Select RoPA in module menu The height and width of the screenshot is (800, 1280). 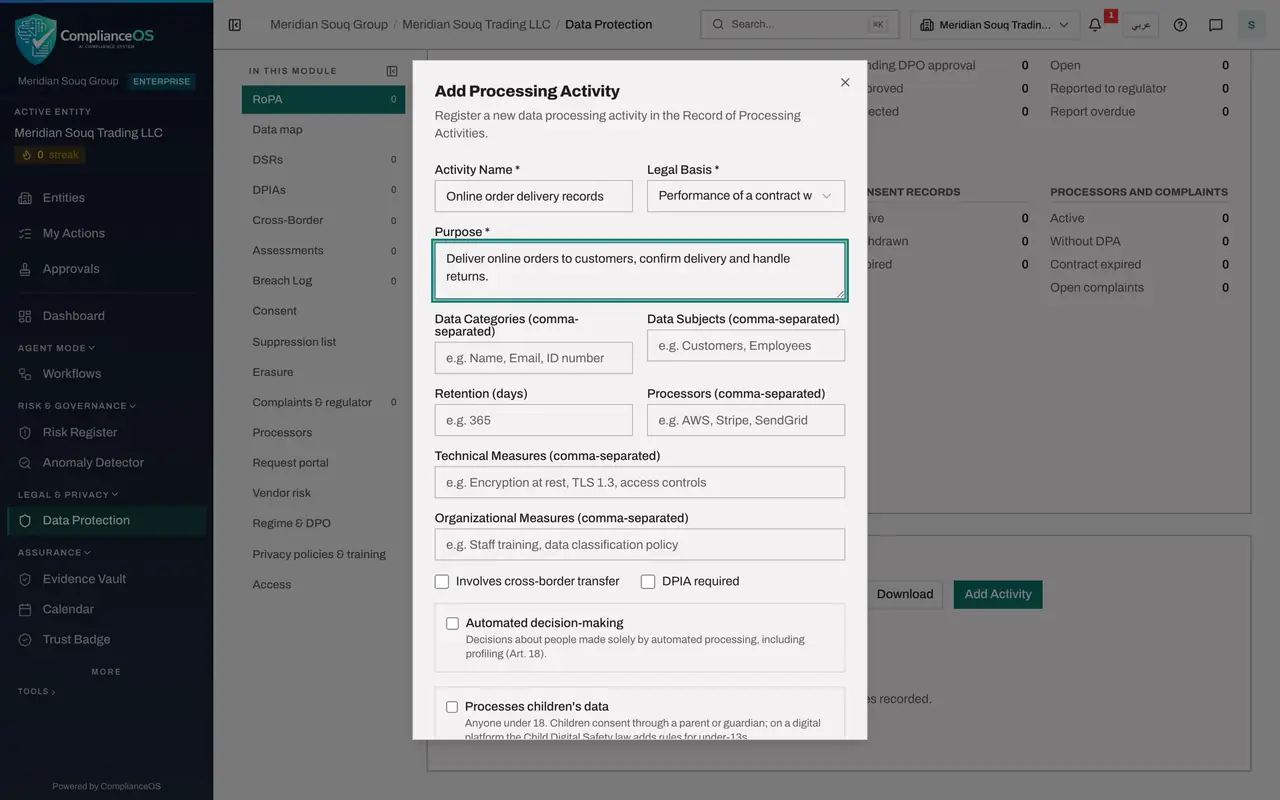(323, 99)
